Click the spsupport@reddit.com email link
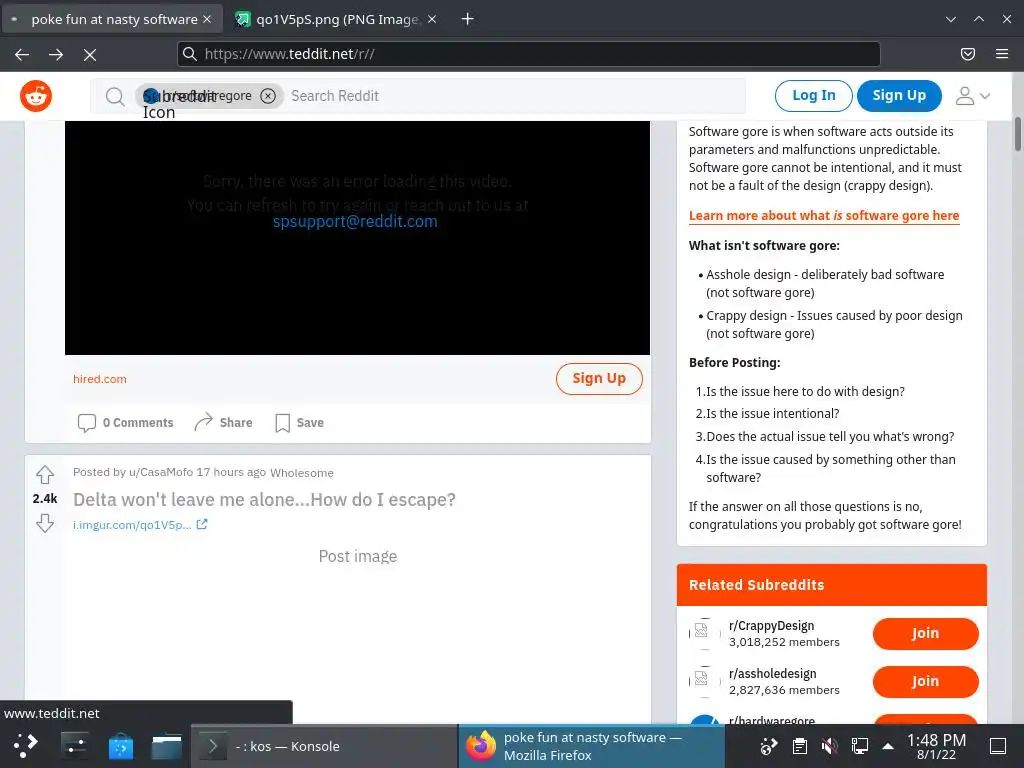 coord(355,221)
